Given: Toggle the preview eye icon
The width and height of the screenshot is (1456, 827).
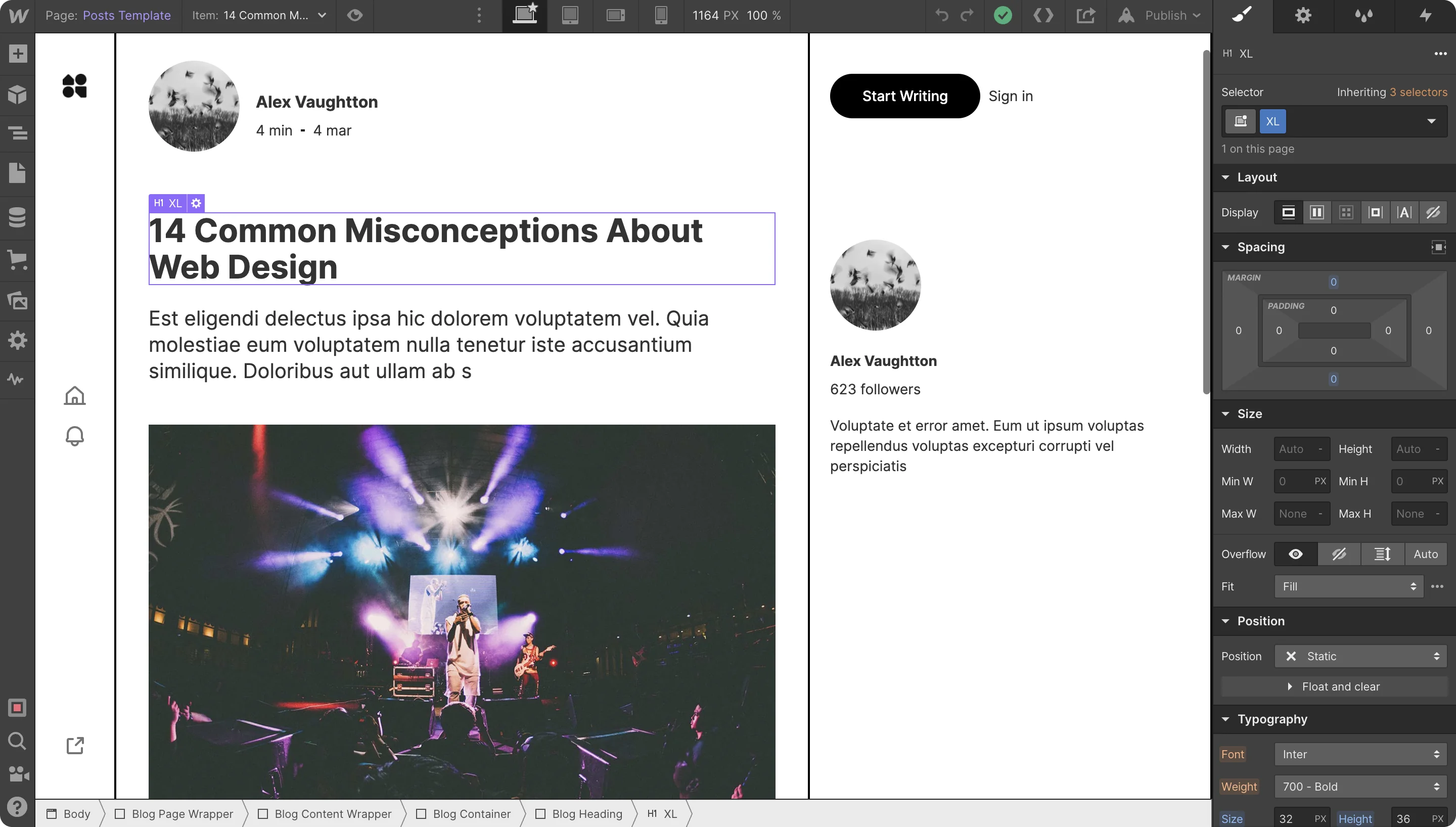Looking at the screenshot, I should (x=355, y=15).
